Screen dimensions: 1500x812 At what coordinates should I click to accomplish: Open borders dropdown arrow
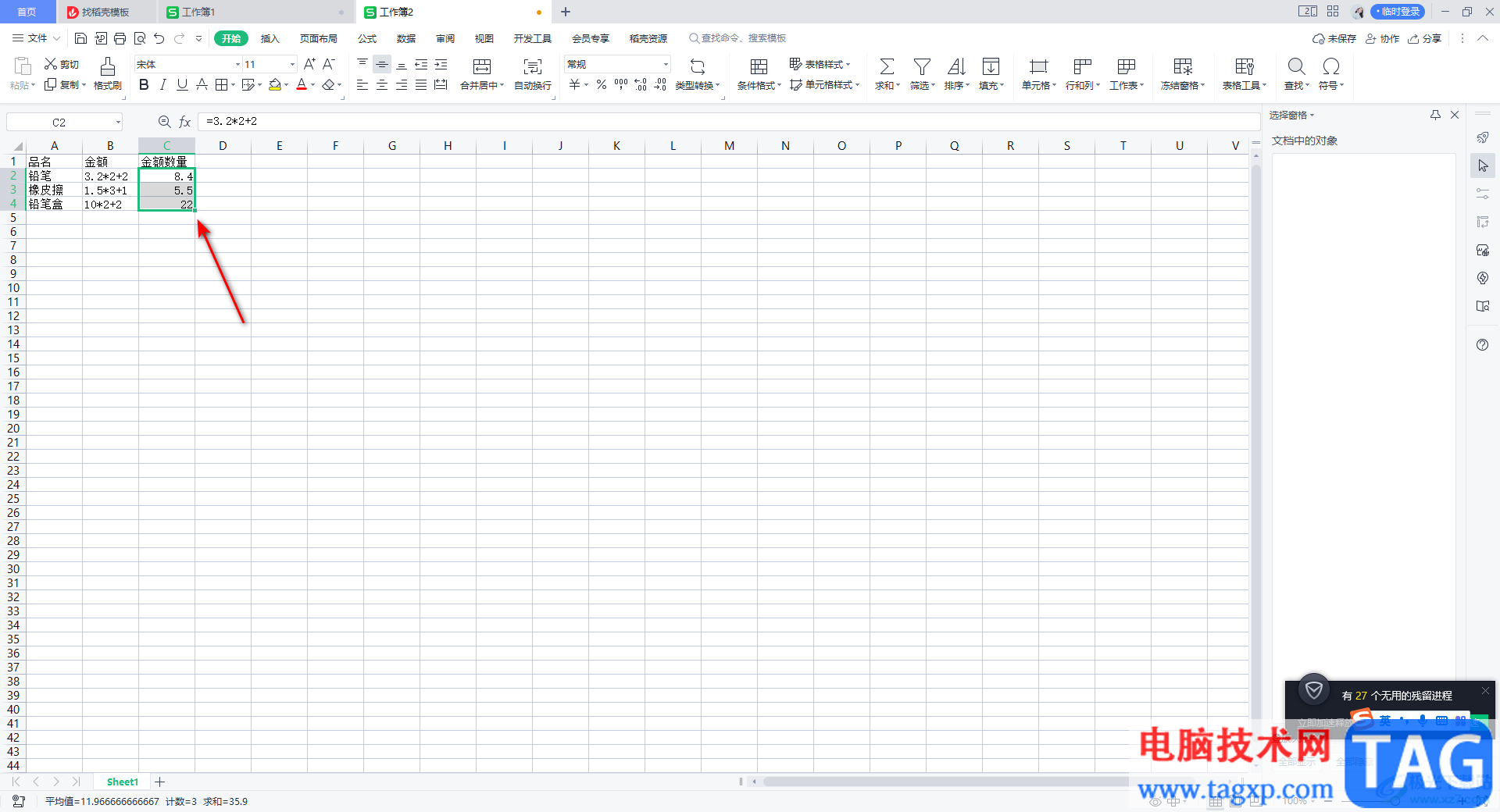[x=234, y=84]
